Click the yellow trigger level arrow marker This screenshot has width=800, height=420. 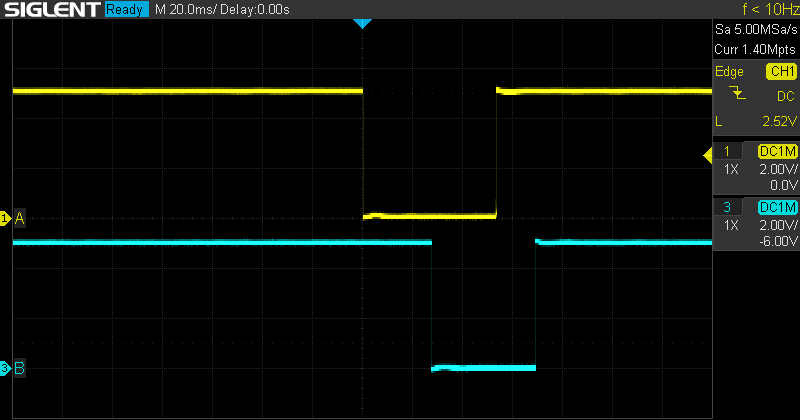pyautogui.click(x=708, y=153)
